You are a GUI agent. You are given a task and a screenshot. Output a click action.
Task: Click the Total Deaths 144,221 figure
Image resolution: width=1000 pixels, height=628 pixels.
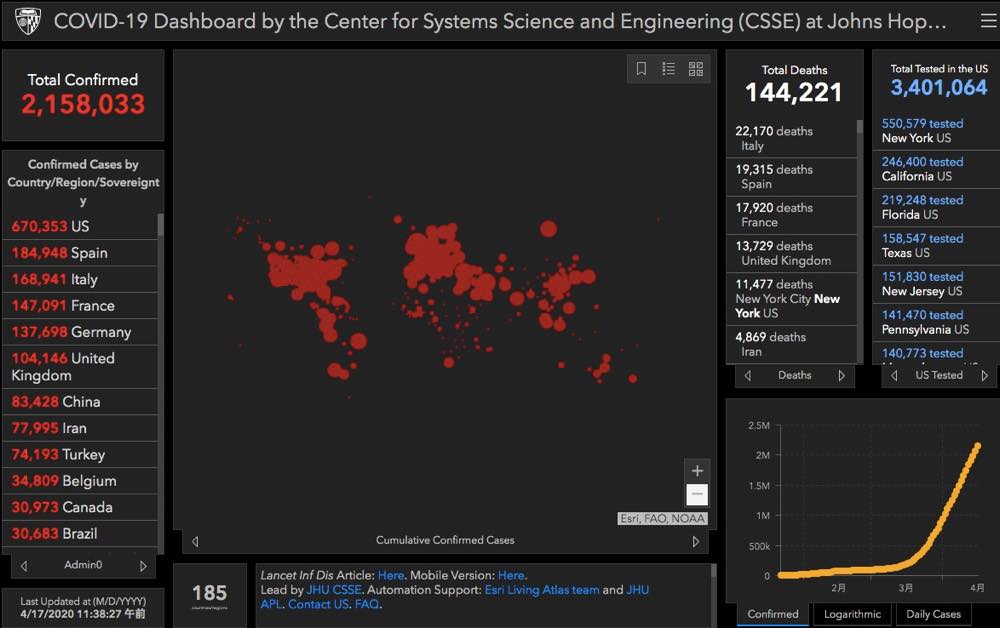tap(794, 93)
